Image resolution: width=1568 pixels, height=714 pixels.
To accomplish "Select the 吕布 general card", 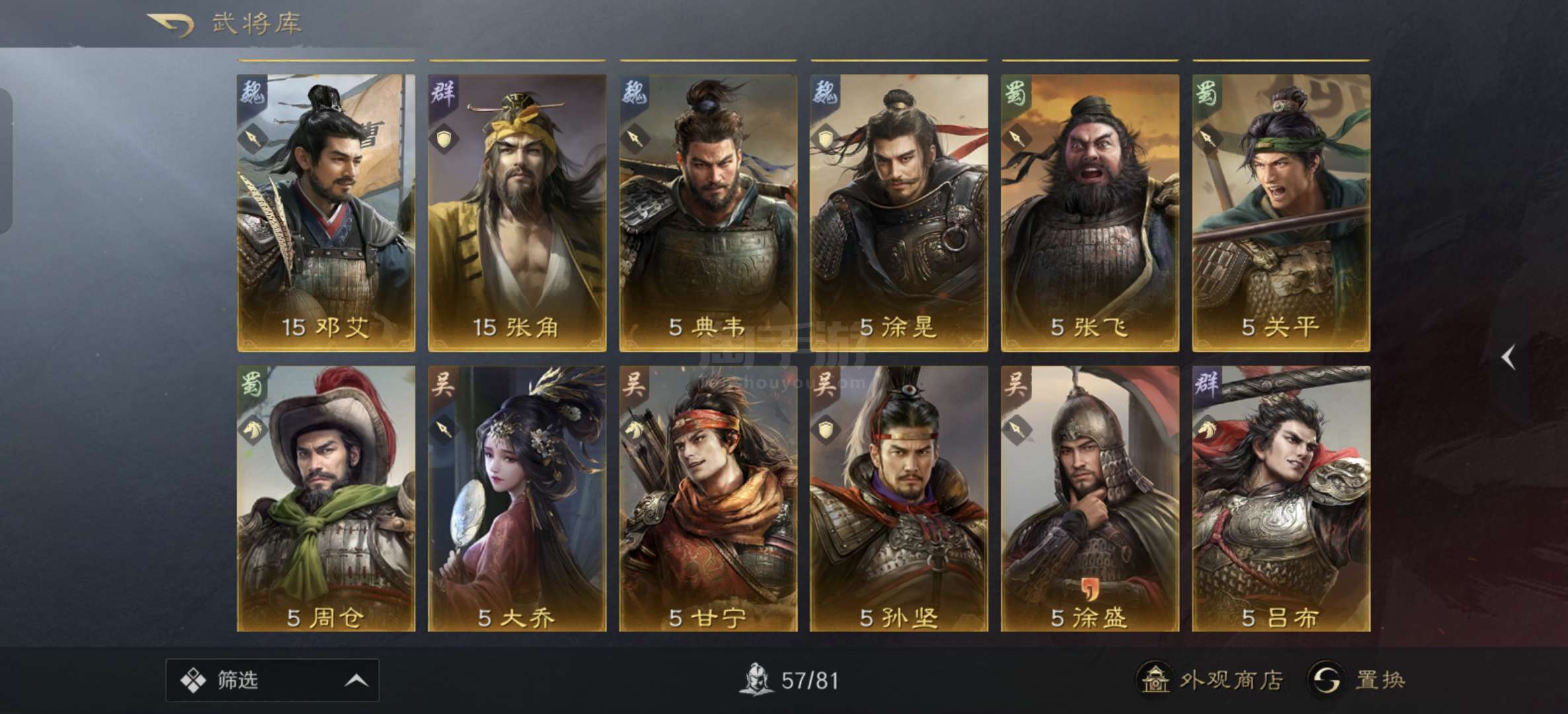I will click(x=1281, y=499).
